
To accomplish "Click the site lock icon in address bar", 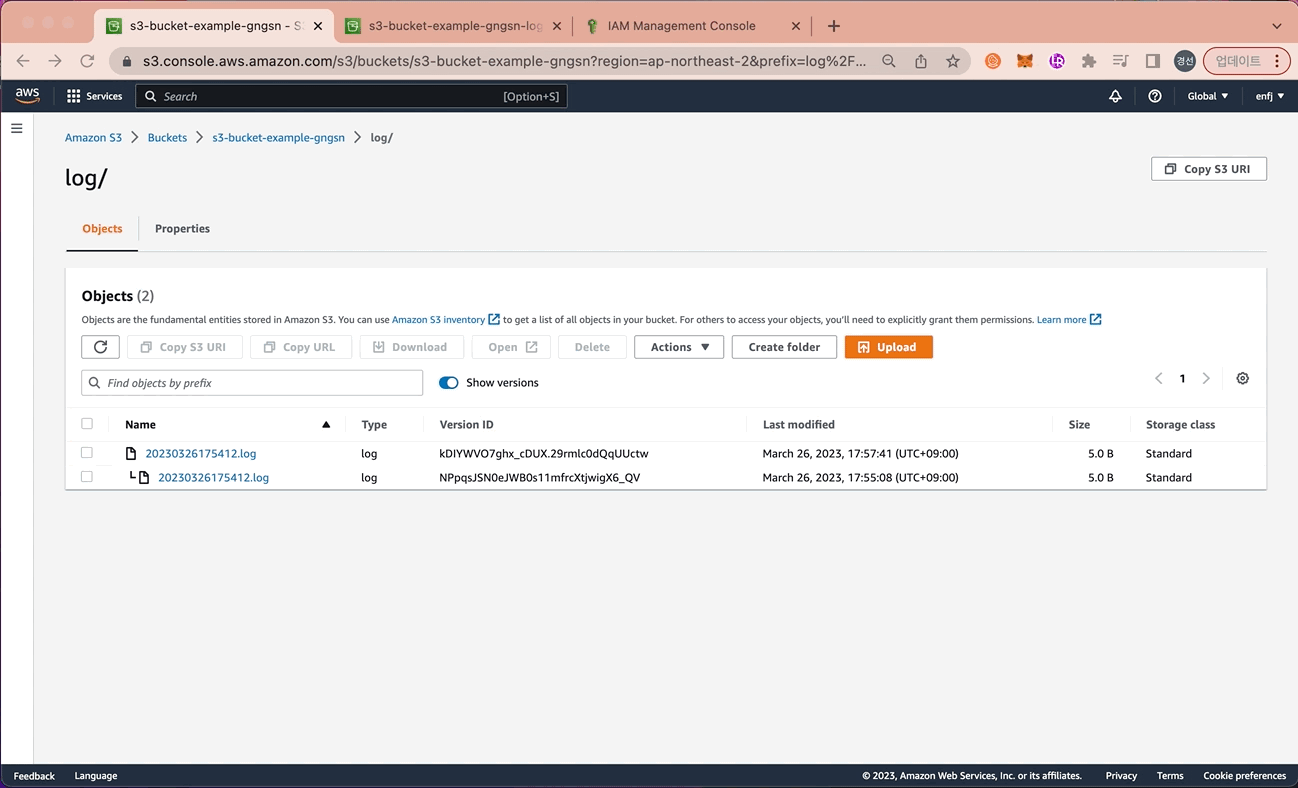I will (127, 61).
